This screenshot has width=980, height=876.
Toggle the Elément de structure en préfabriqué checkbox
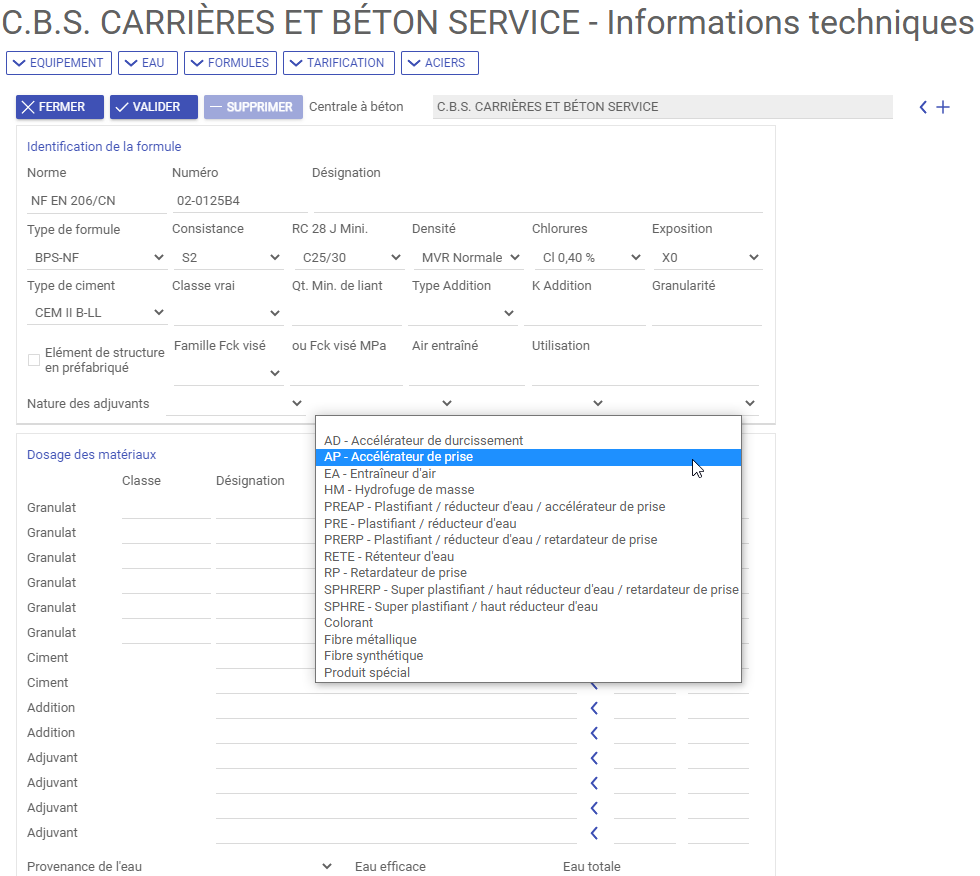point(34,360)
